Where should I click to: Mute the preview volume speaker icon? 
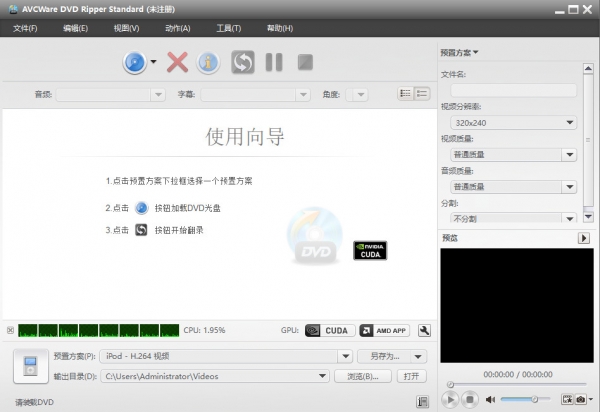(490, 399)
